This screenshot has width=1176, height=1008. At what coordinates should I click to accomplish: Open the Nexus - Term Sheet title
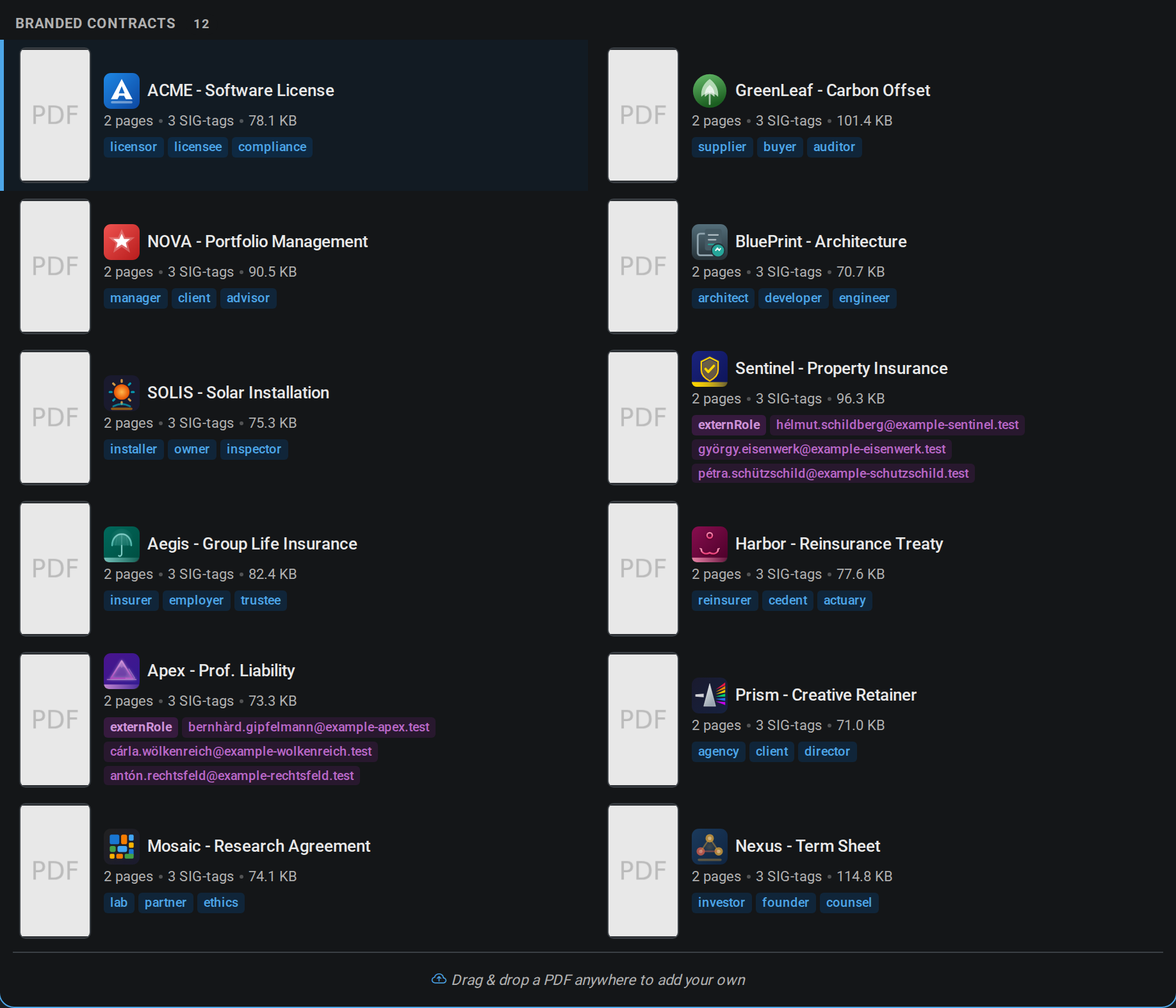pyautogui.click(x=807, y=847)
